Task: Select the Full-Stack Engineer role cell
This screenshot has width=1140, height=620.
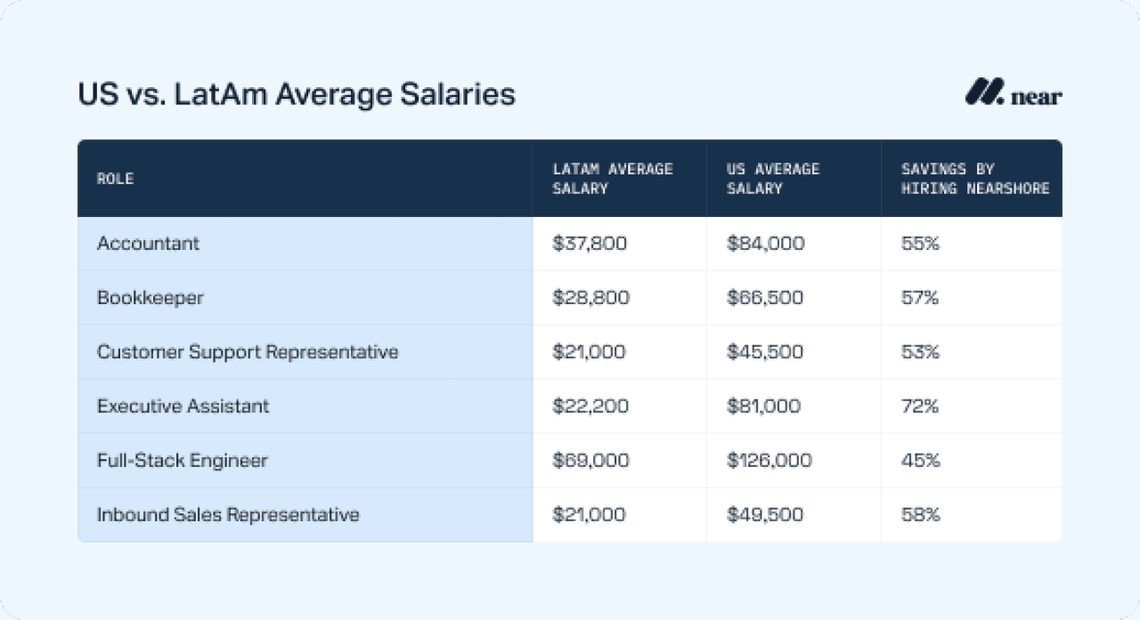Action: [x=183, y=460]
